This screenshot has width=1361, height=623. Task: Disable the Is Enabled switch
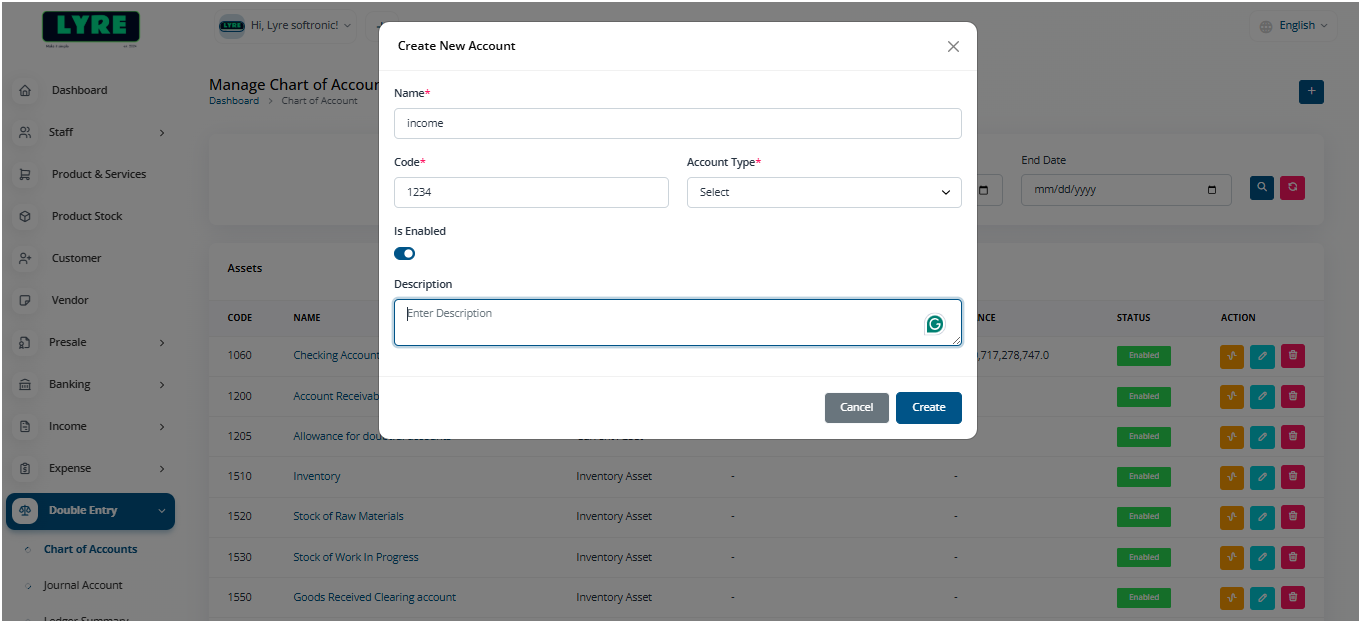coord(404,253)
